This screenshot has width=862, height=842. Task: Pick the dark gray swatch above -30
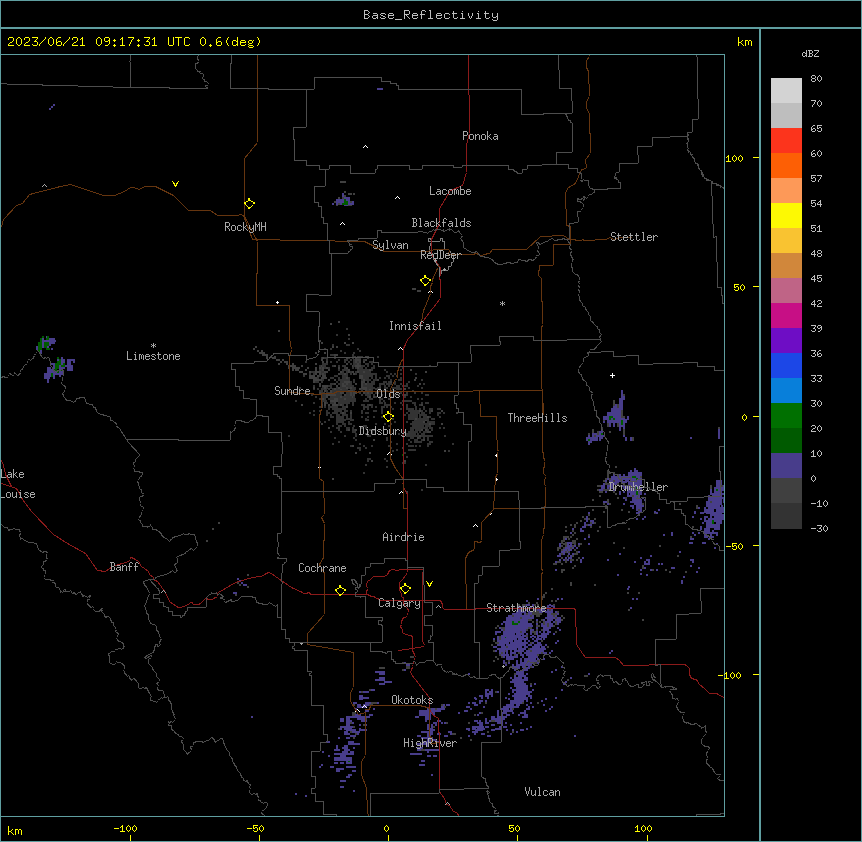pos(786,516)
